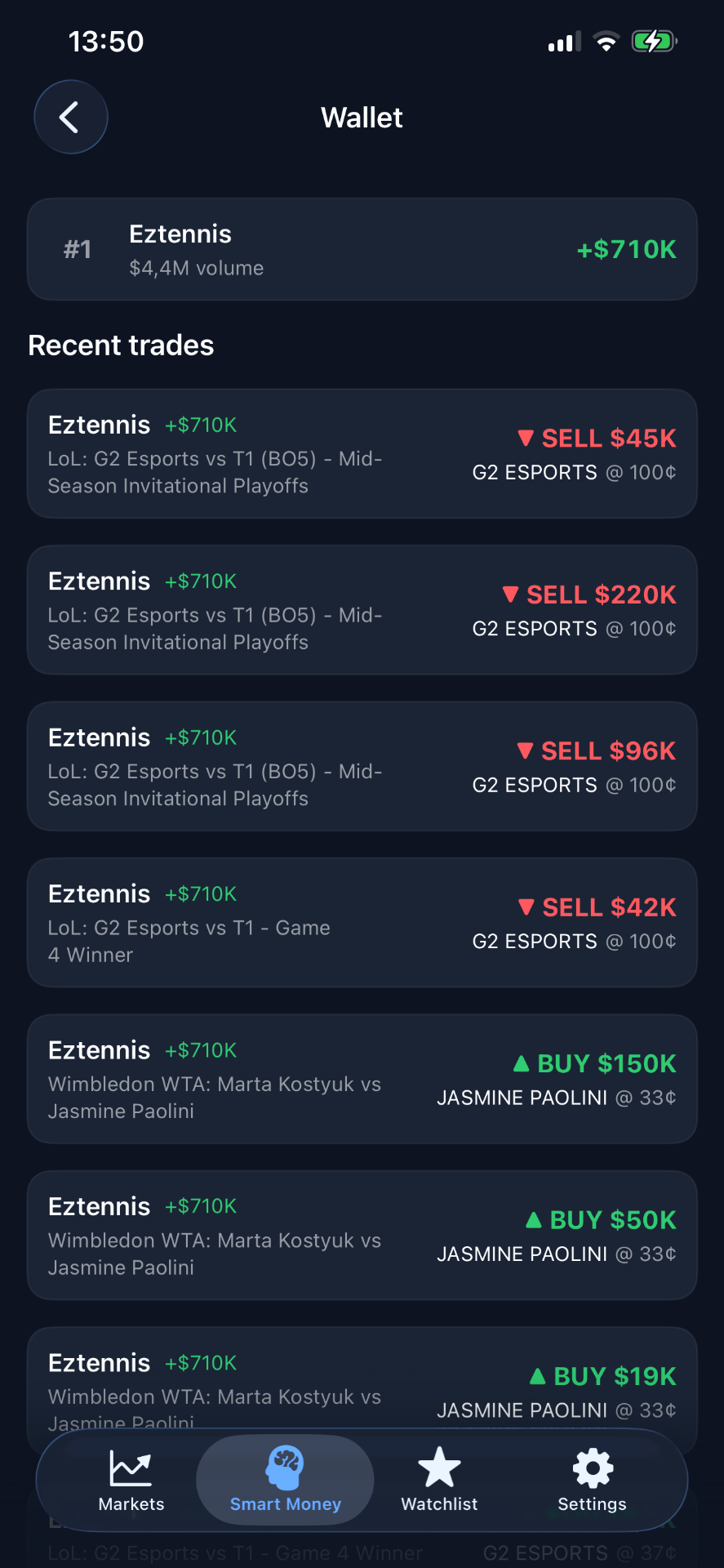The image size is (724, 1568).
Task: Tap the Wi-Fi status icon
Action: [606, 41]
